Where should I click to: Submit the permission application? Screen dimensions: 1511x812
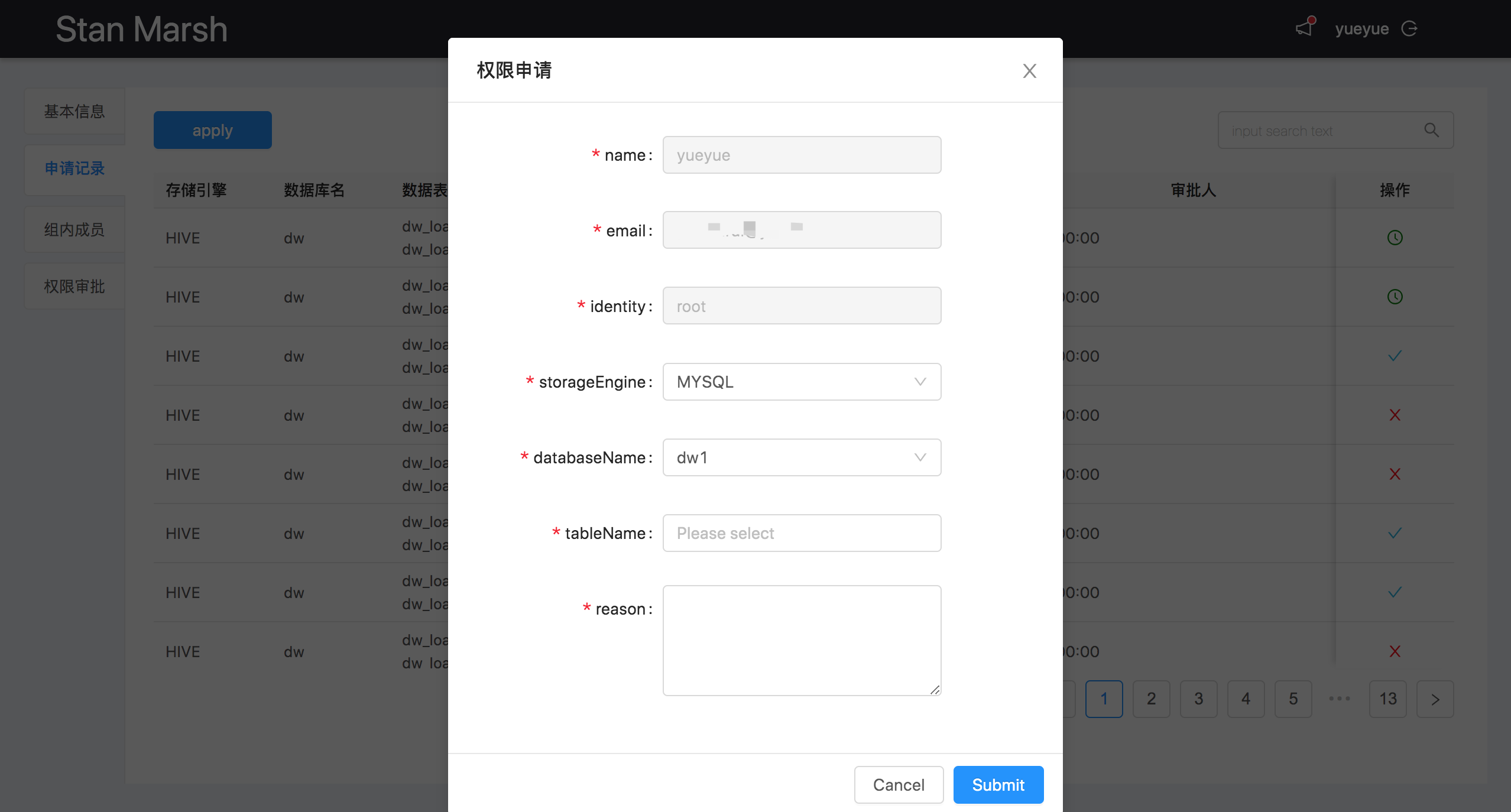coord(998,785)
